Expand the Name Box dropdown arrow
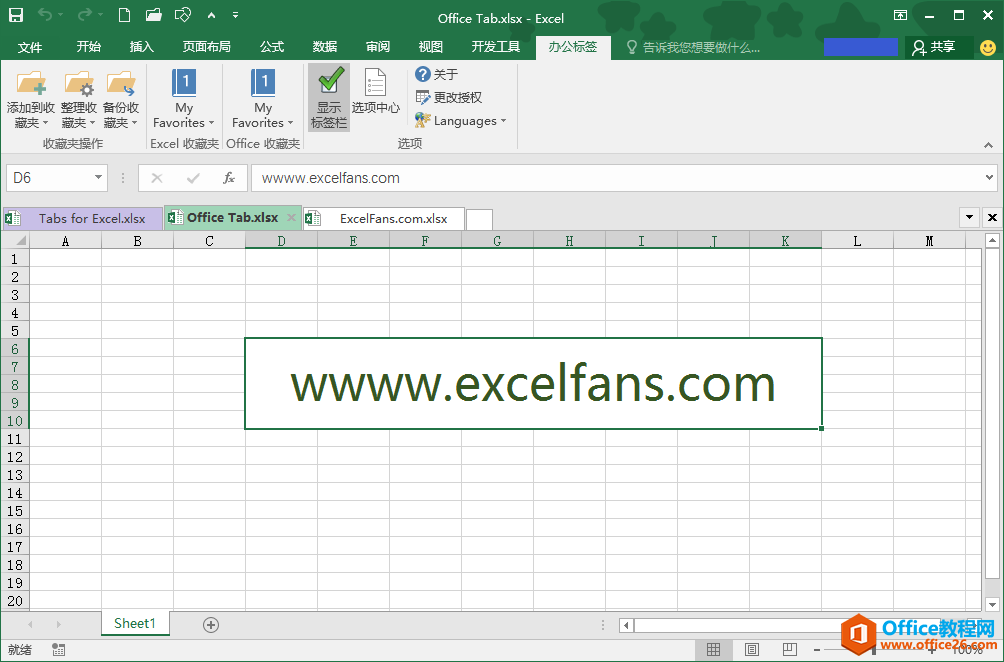Image resolution: width=1004 pixels, height=662 pixels. click(99, 177)
